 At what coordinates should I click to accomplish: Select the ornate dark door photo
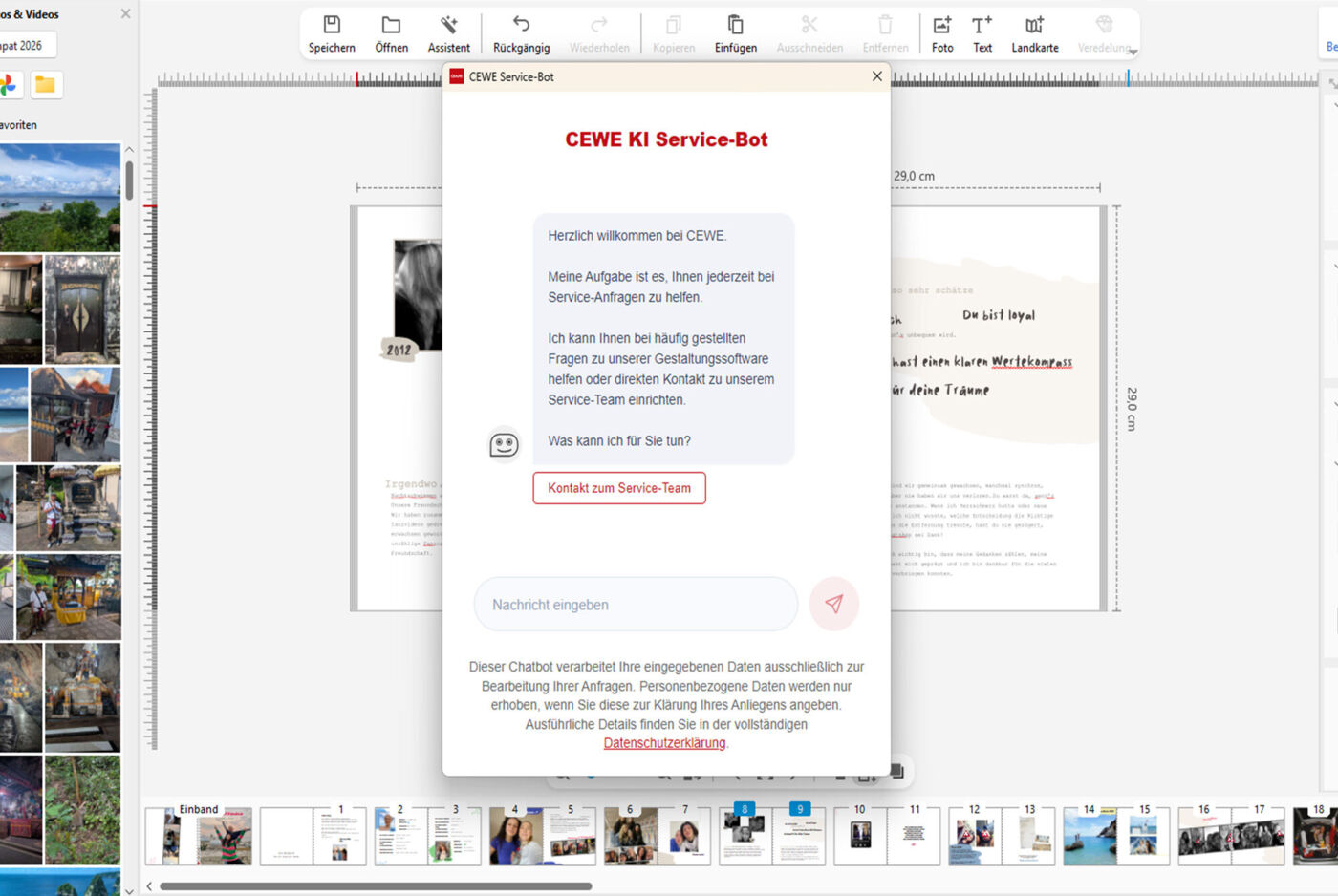coord(82,309)
